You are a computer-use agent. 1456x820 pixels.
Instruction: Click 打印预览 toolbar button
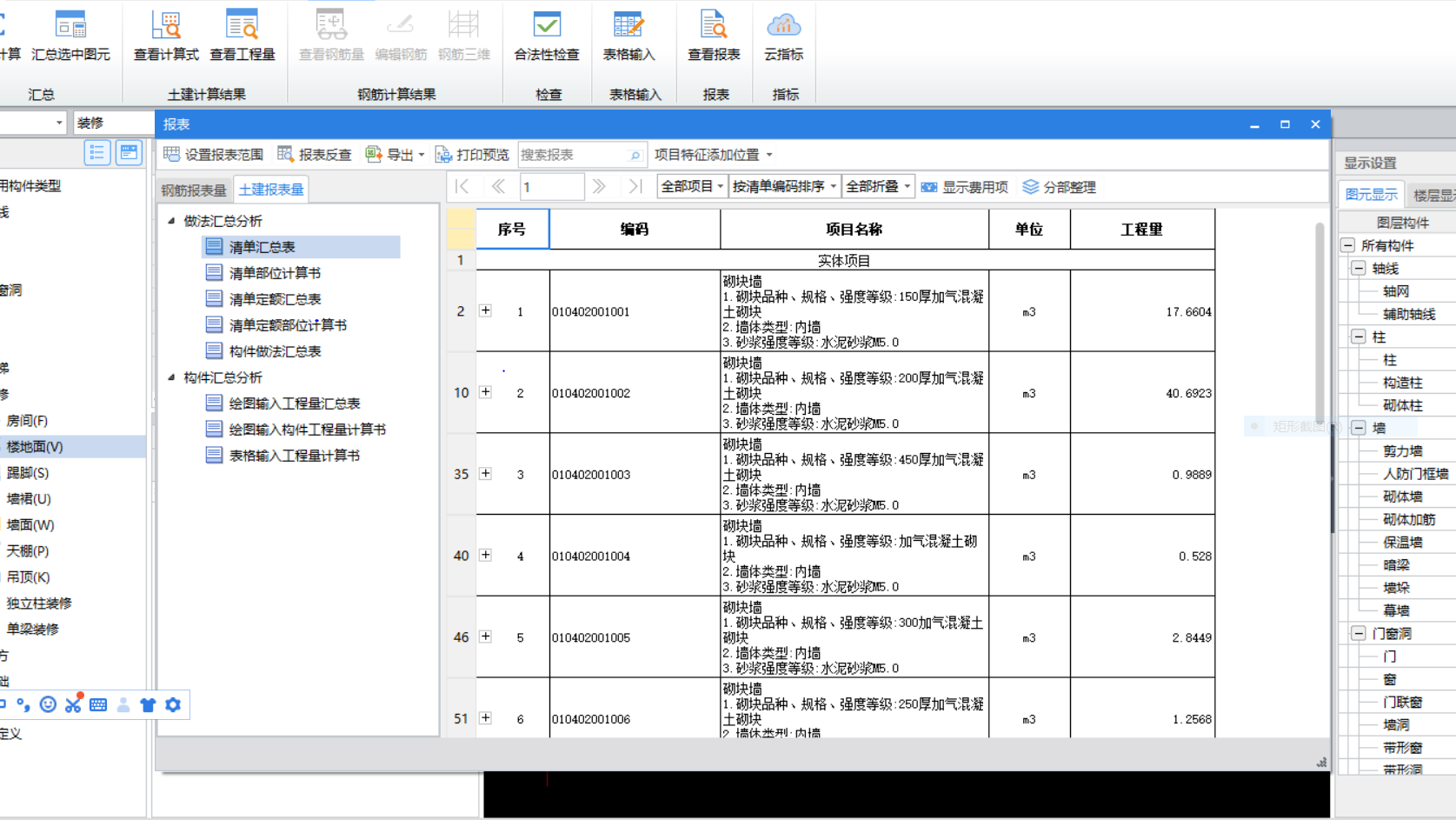472,155
